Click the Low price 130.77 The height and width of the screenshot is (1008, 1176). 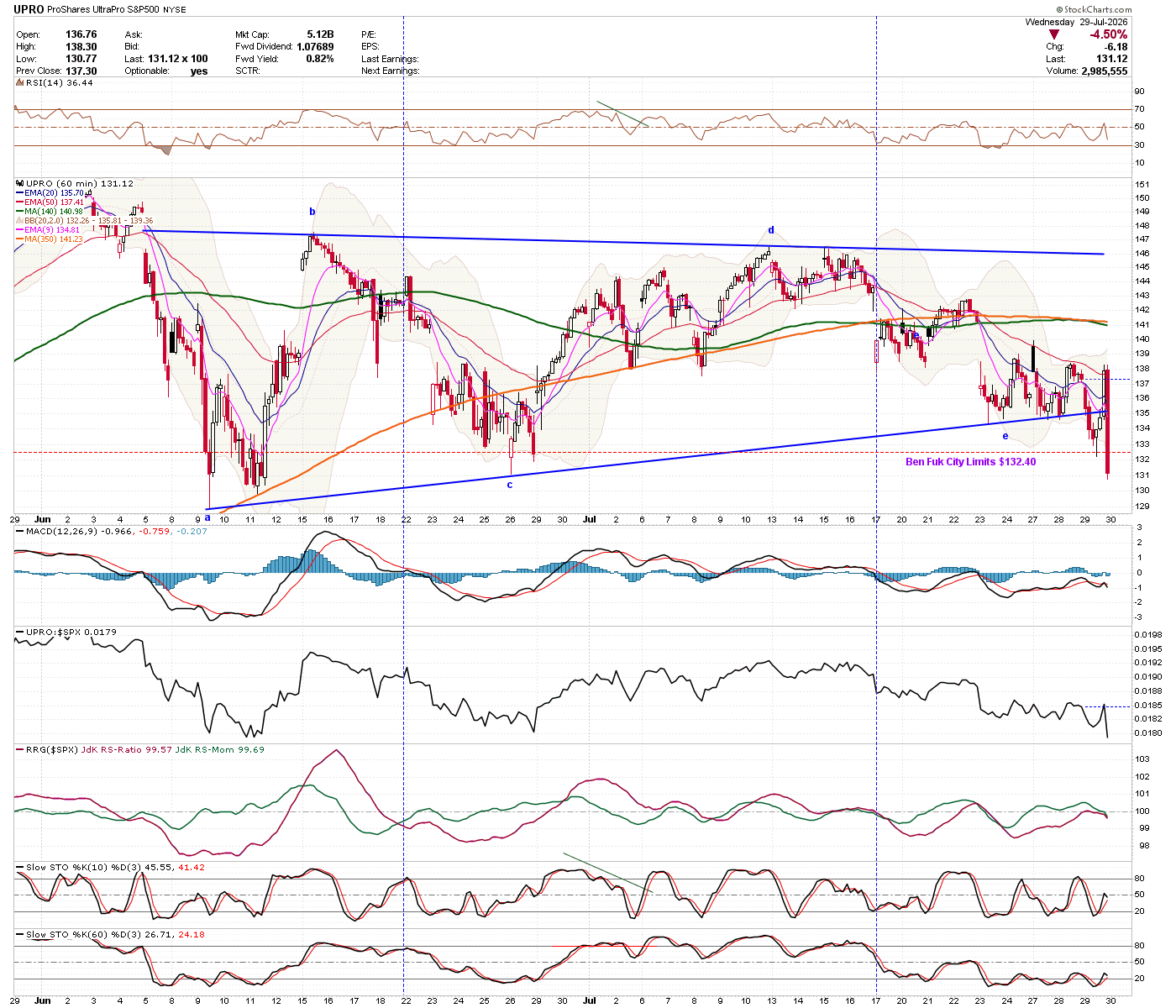click(81, 59)
